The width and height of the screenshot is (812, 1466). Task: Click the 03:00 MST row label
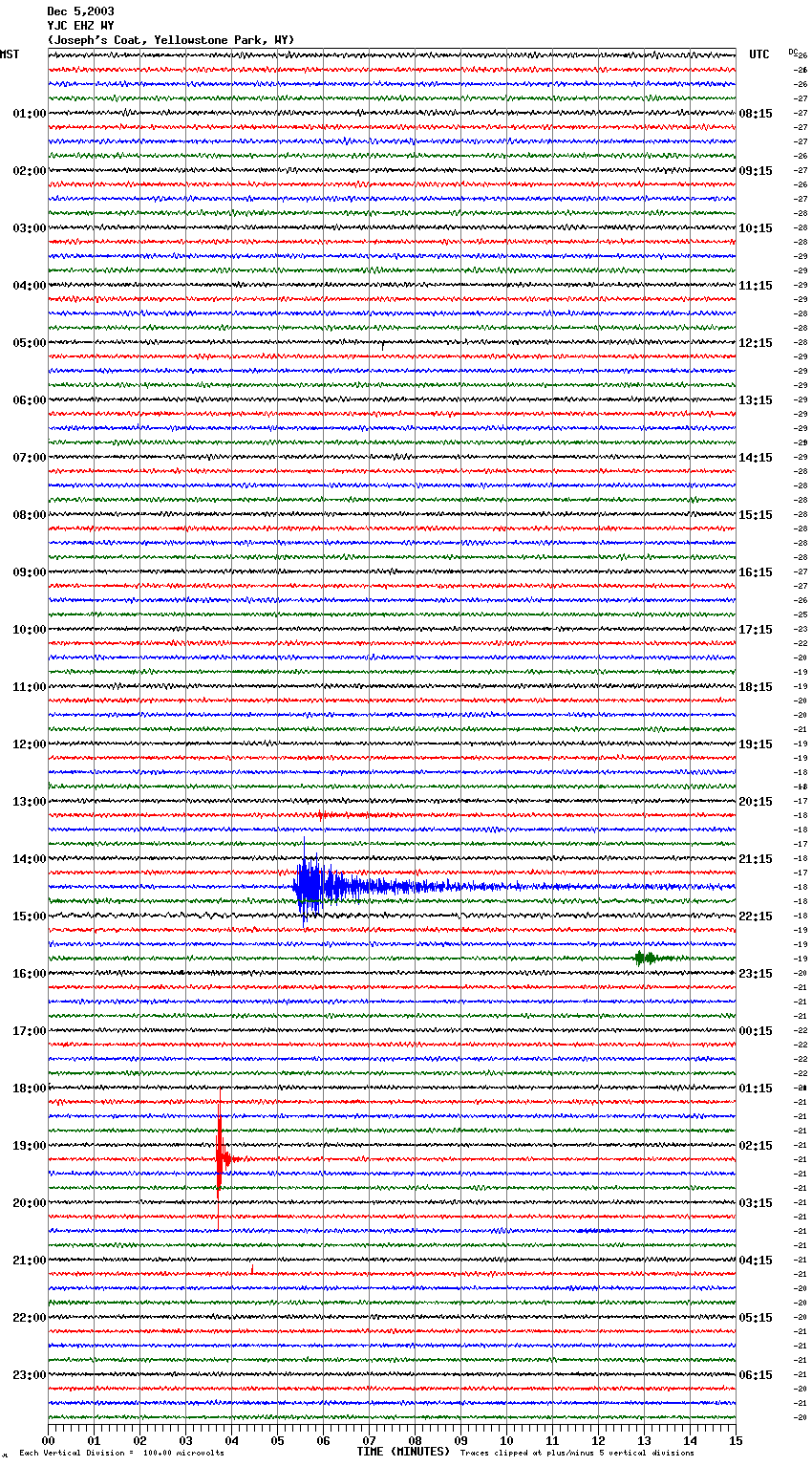pos(30,228)
